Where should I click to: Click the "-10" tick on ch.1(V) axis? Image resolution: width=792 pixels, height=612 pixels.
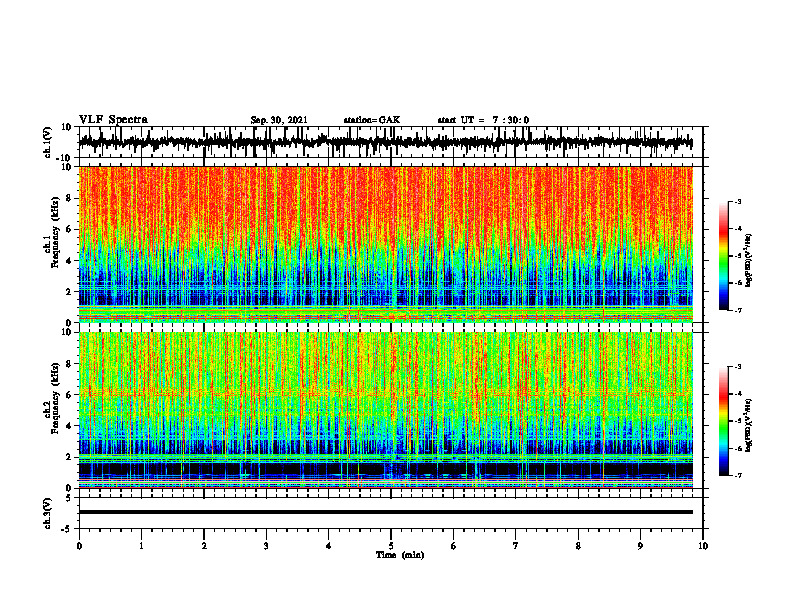(x=65, y=158)
